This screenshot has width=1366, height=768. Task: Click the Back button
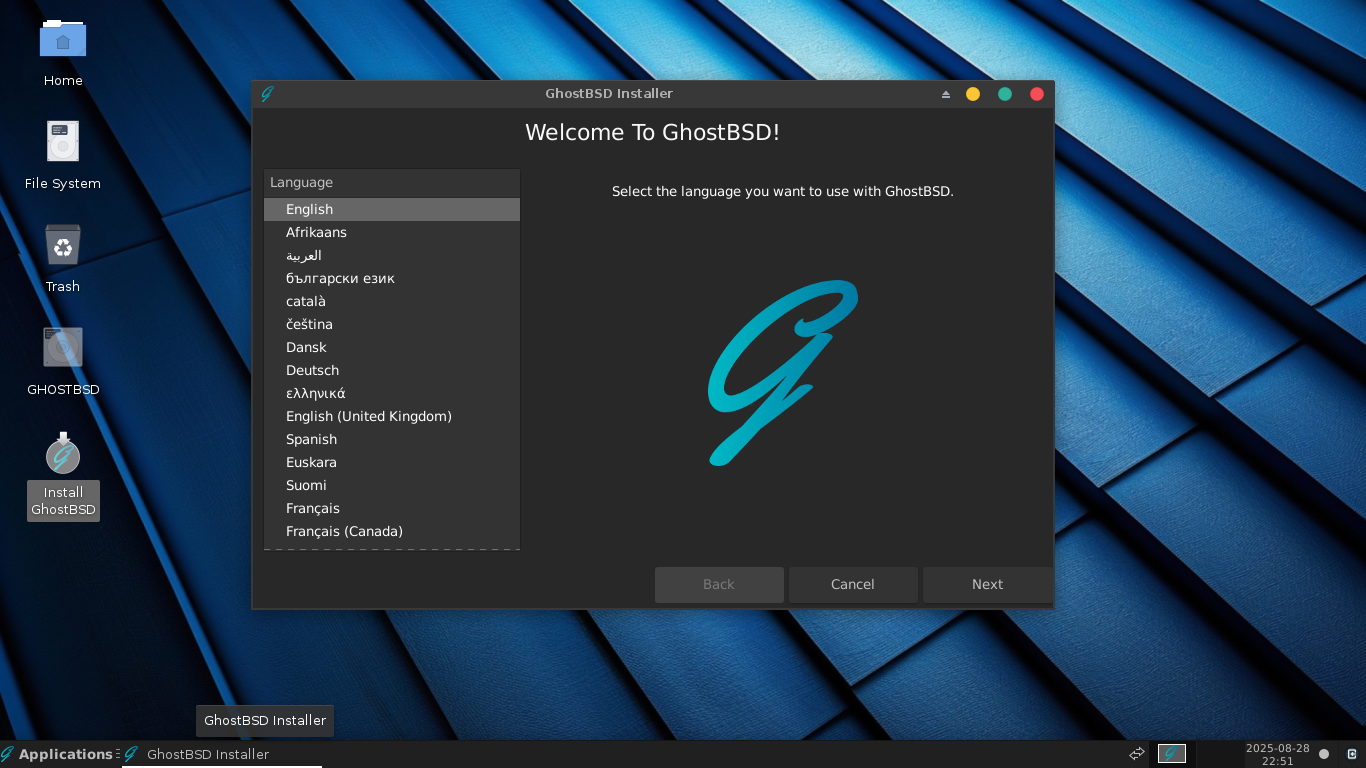point(719,585)
